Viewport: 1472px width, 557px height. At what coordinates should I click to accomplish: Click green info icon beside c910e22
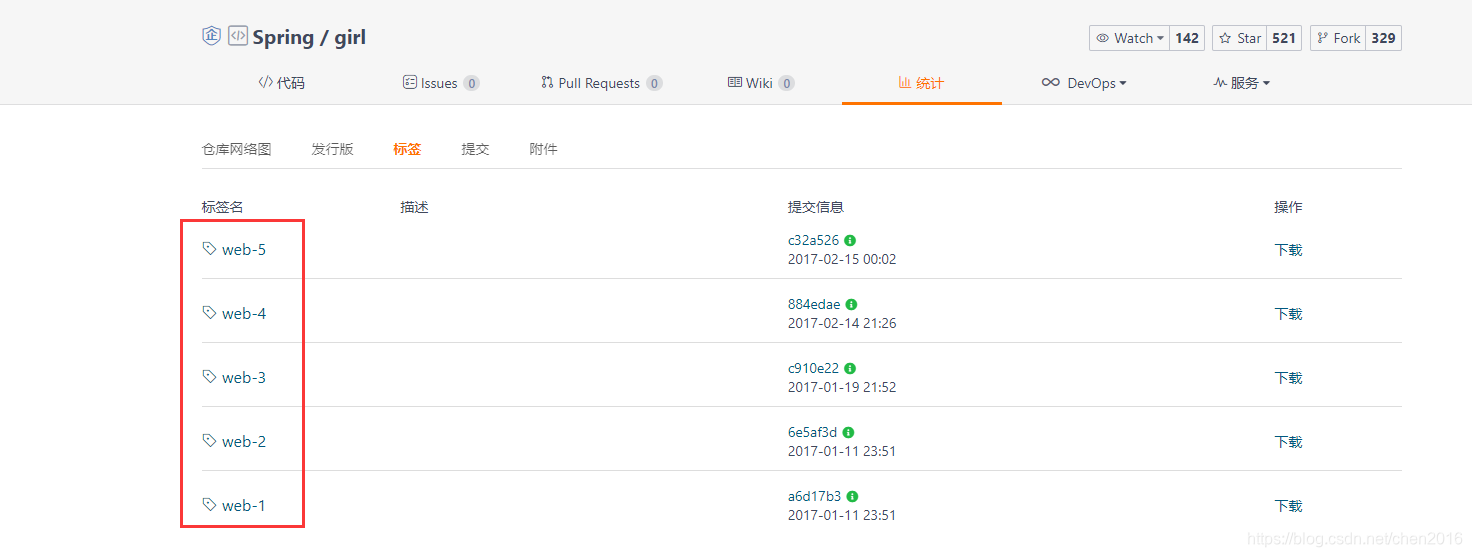(x=850, y=369)
